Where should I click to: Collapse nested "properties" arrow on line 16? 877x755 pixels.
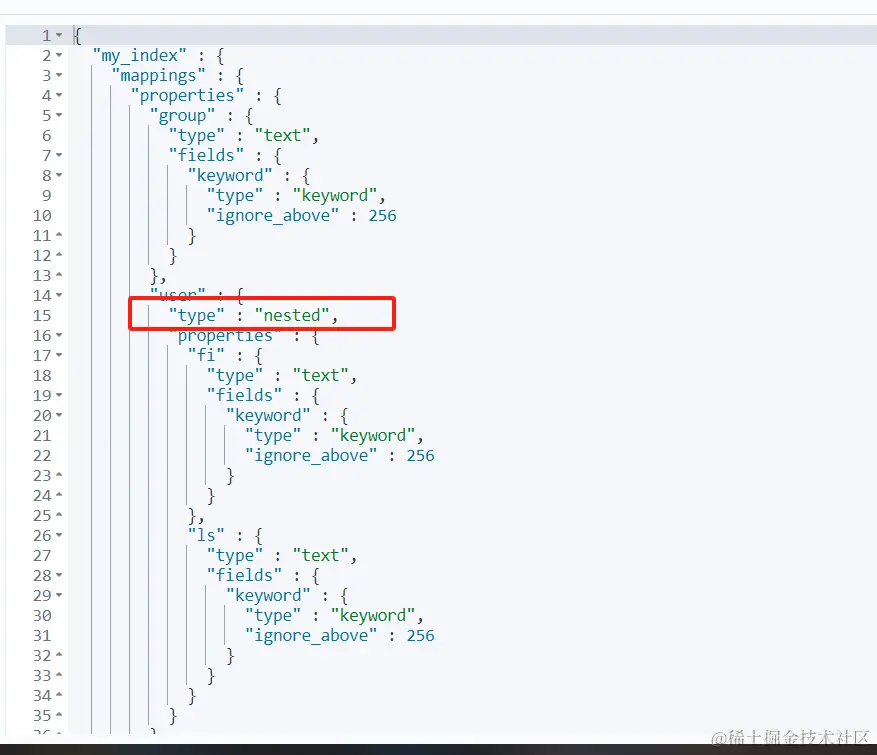click(x=59, y=336)
